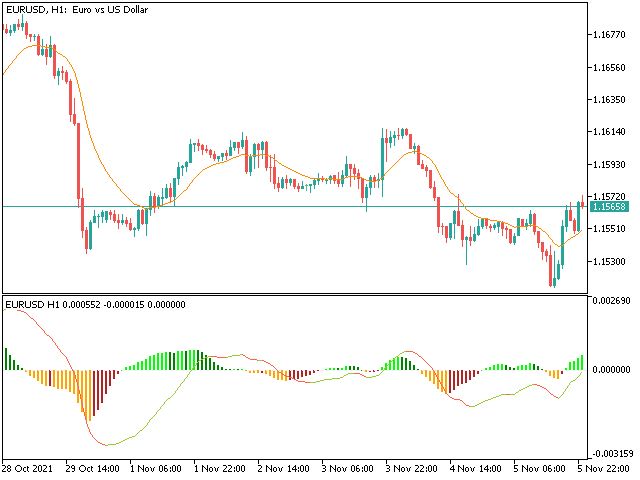640x480 pixels.
Task: Select the 29 Oct 14:00 time label
Action: (x=93, y=468)
